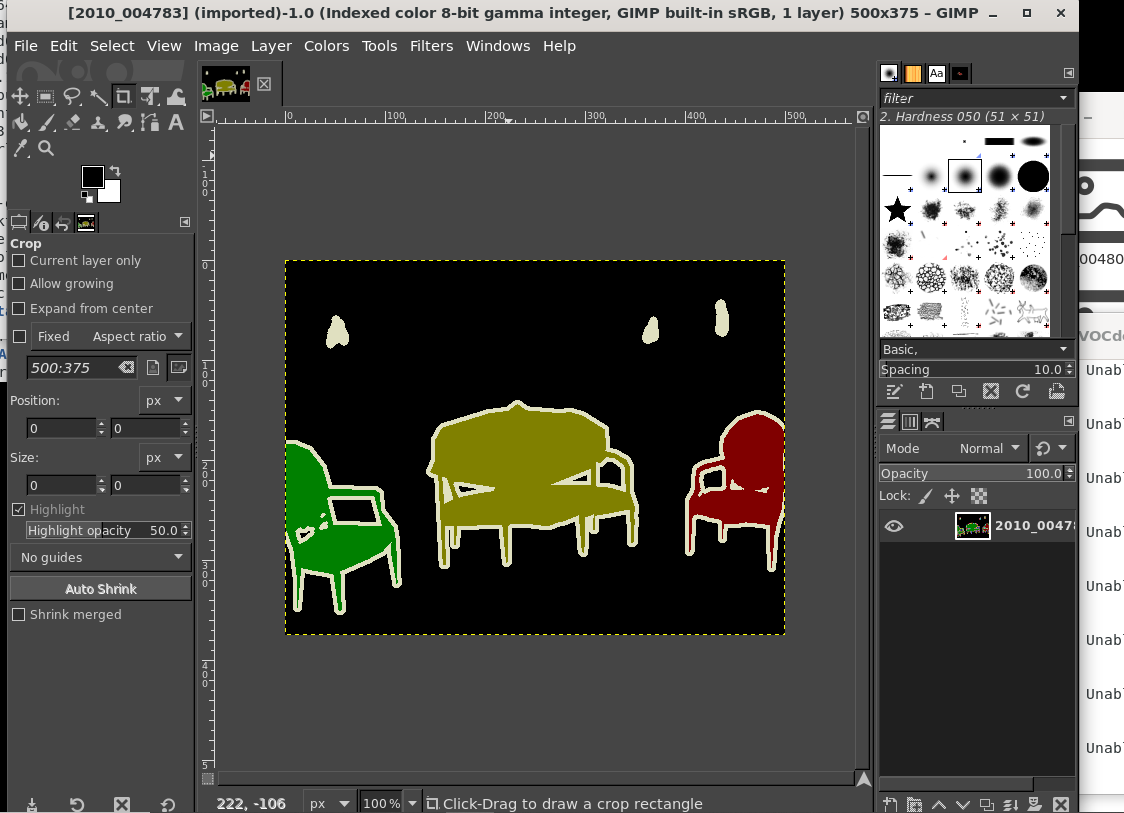Screen dimensions: 1124x813
Task: Open the No guides dropdown
Action: coord(100,557)
